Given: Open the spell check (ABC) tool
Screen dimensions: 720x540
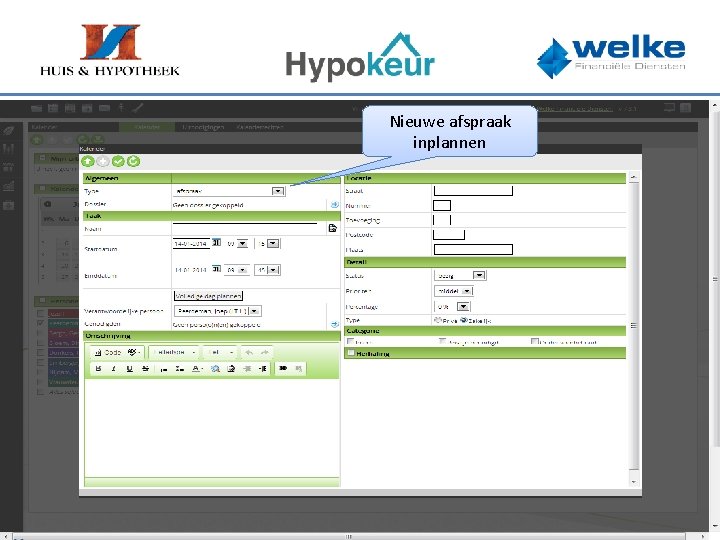Looking at the screenshot, I should (134, 352).
